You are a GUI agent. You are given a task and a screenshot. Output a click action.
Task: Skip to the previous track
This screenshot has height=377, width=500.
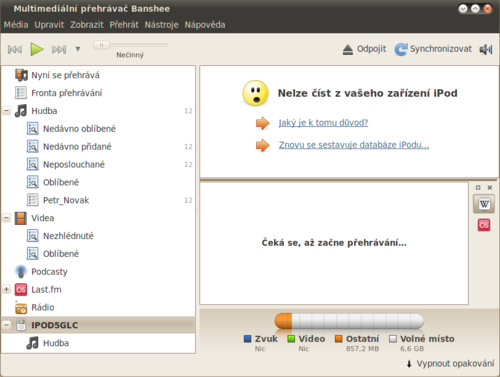(15, 50)
